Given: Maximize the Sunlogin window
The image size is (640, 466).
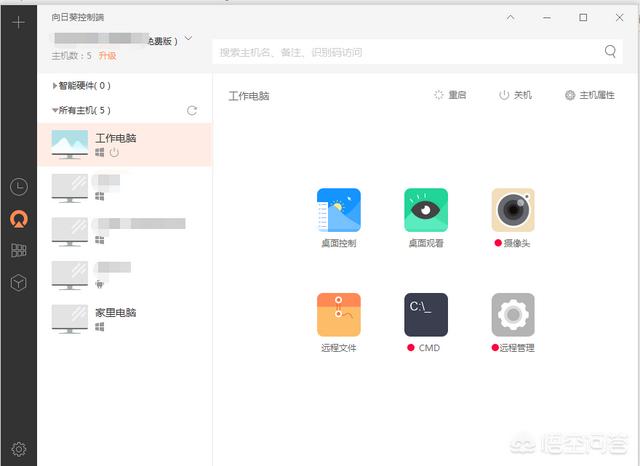Looking at the screenshot, I should 583,18.
